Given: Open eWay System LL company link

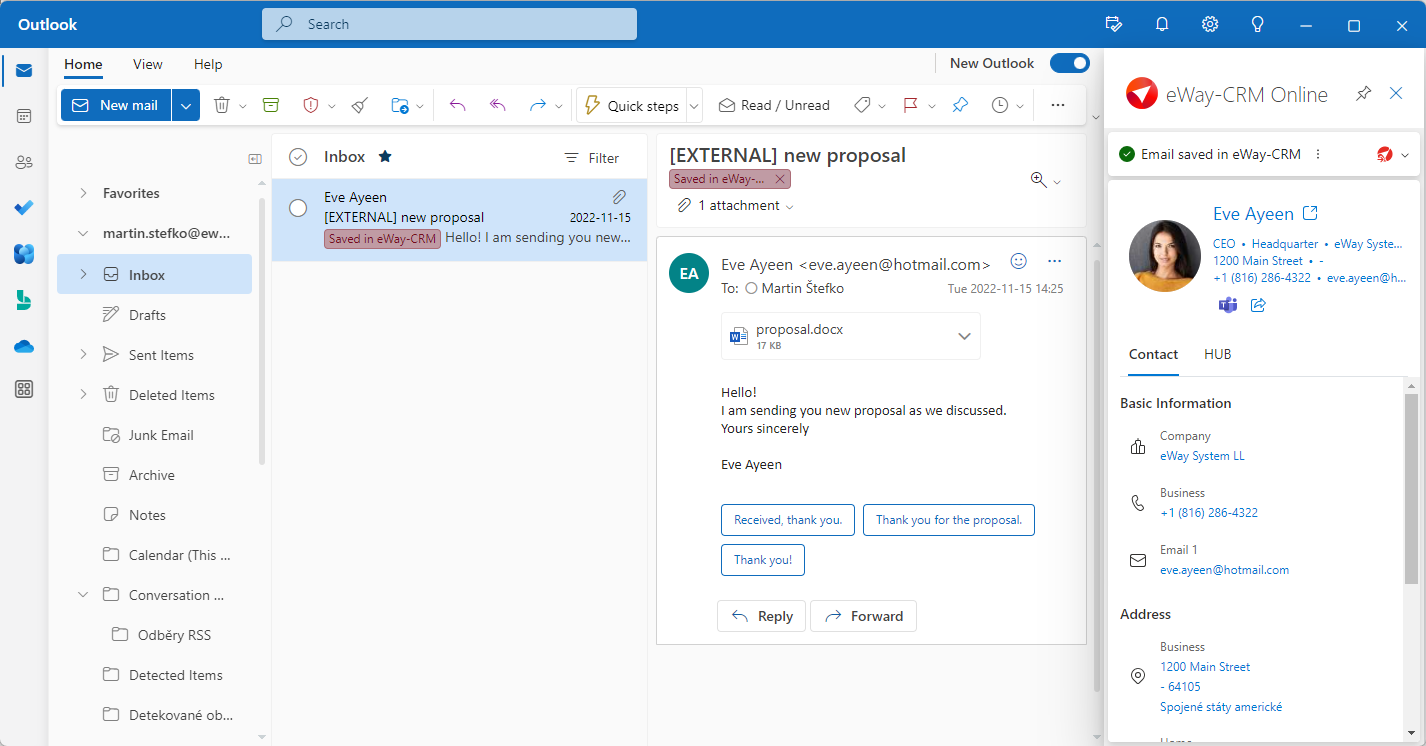Looking at the screenshot, I should [x=1202, y=456].
